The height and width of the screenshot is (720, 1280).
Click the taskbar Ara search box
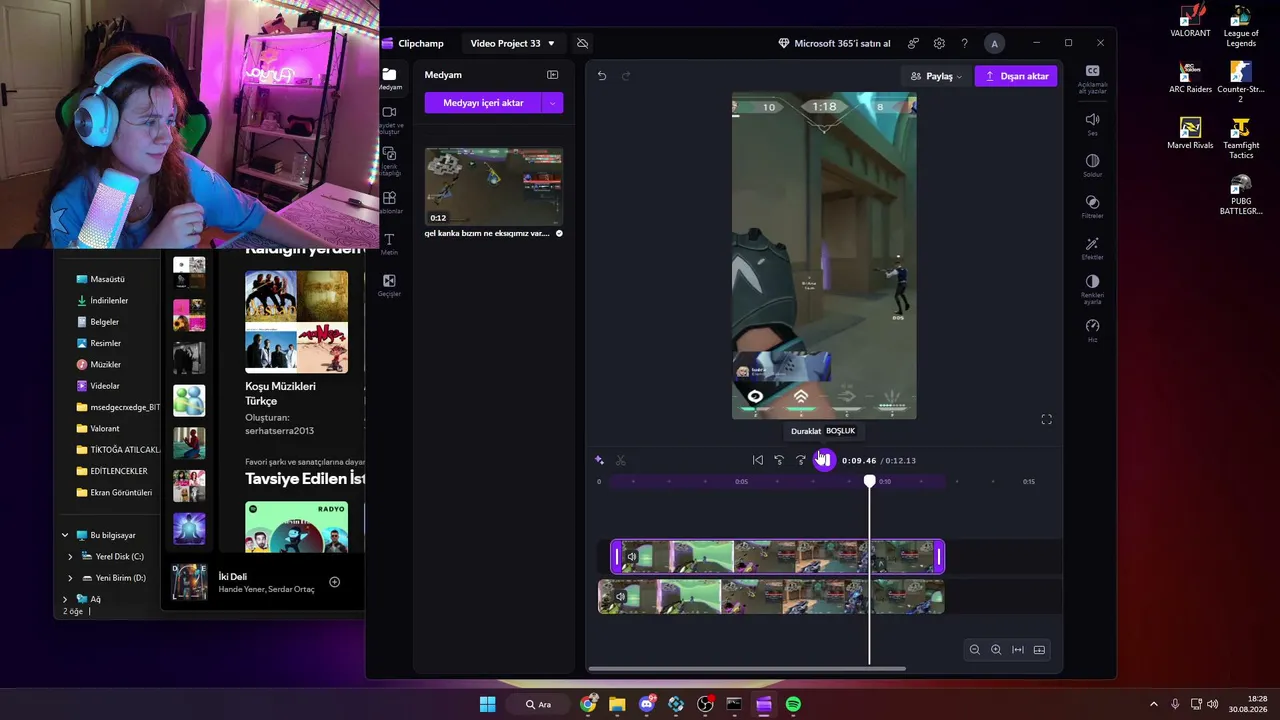(x=539, y=704)
